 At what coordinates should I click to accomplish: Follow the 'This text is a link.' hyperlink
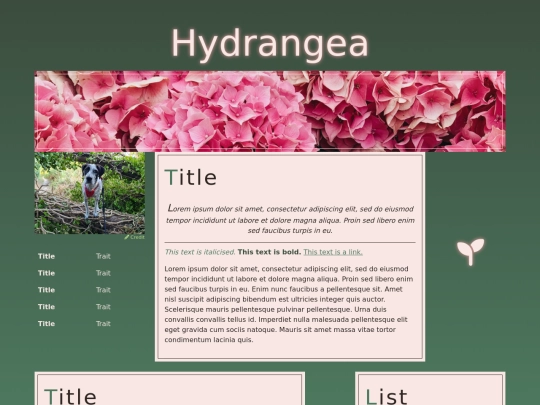pos(333,252)
